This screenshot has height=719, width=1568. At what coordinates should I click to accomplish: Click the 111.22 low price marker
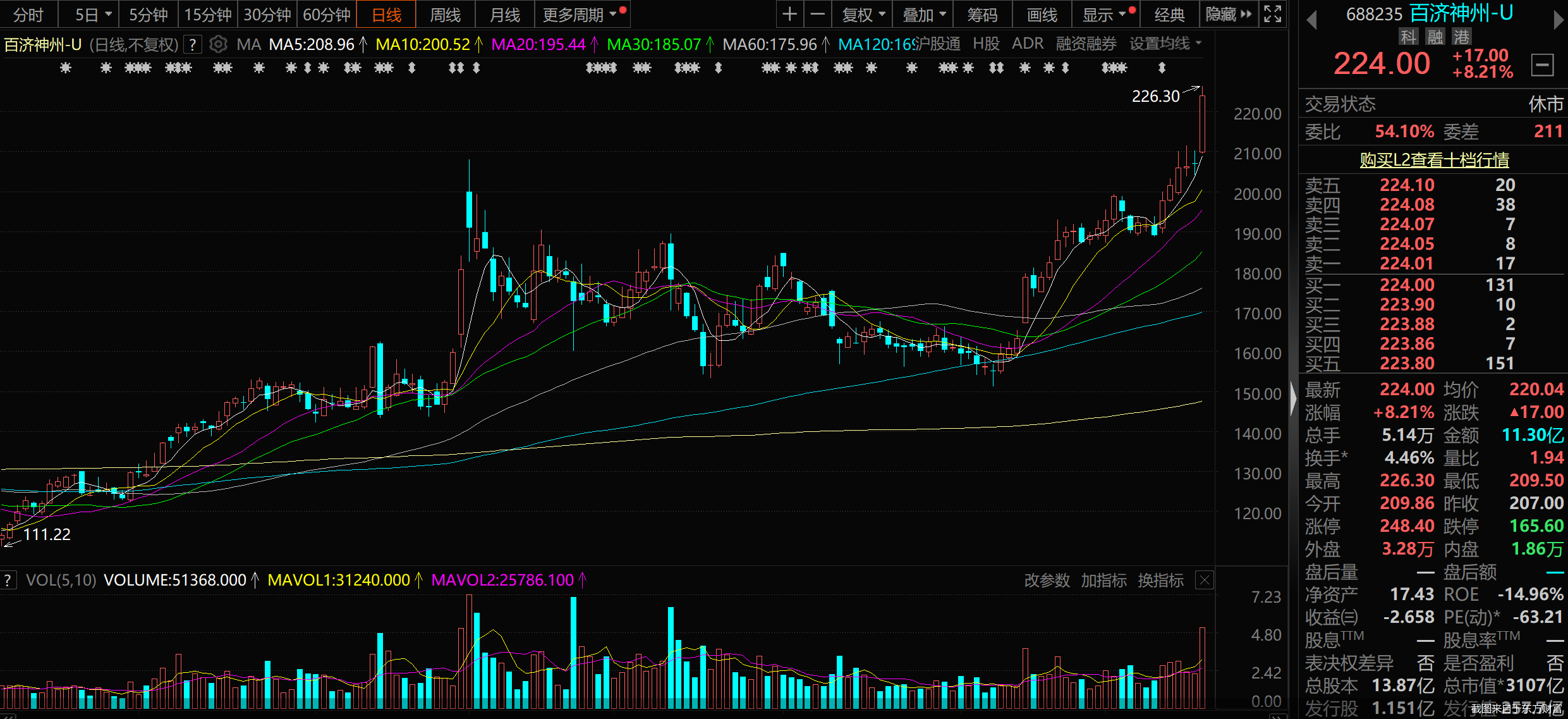click(47, 534)
